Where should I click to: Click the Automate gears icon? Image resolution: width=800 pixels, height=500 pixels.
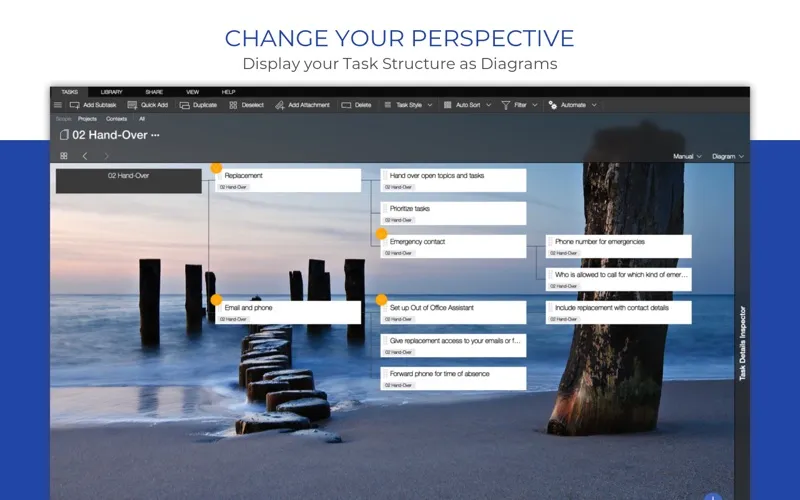click(553, 105)
